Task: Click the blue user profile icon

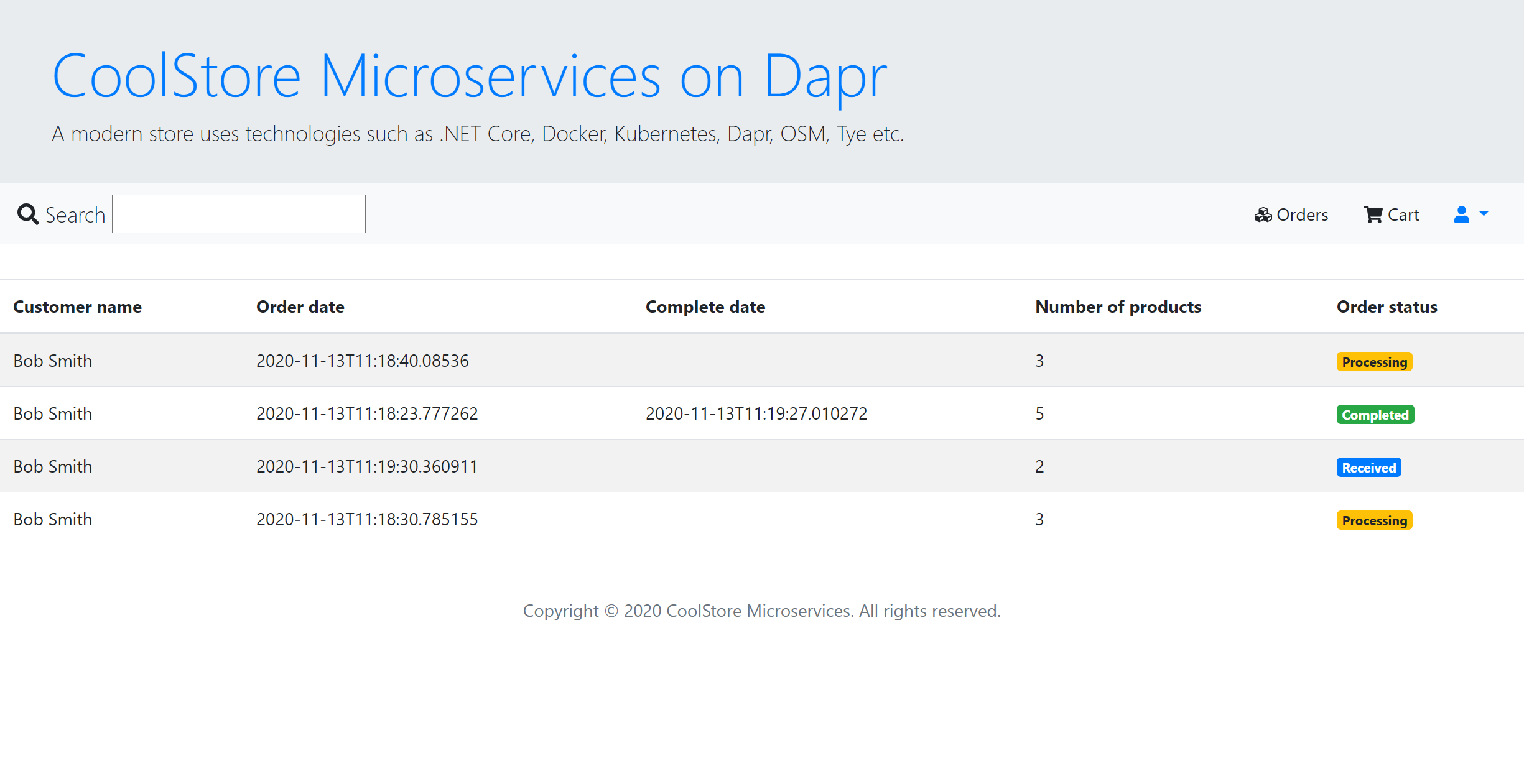Action: [x=1461, y=214]
